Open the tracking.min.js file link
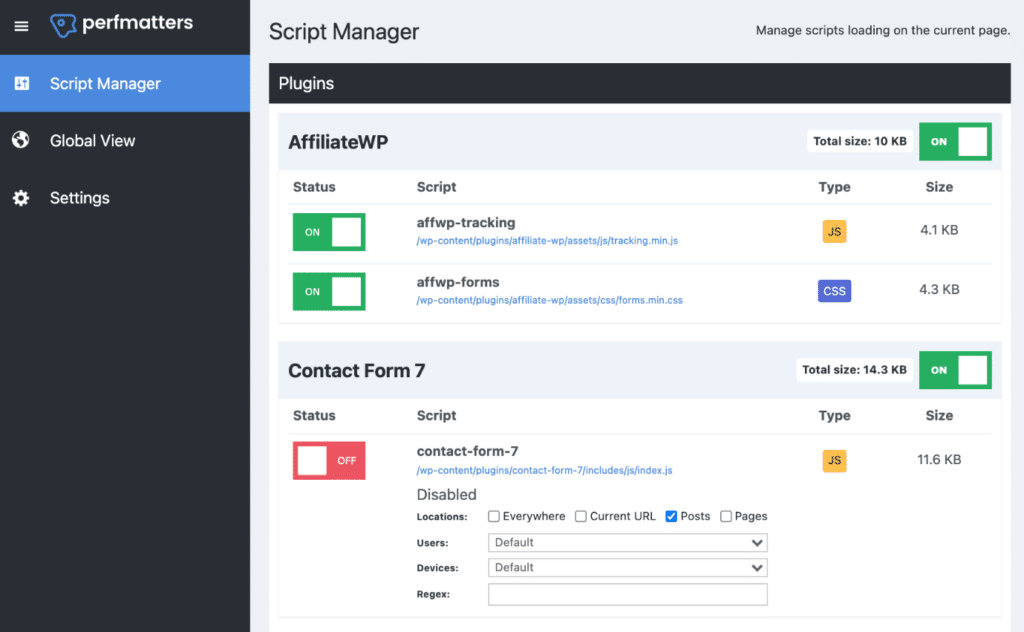Image resolution: width=1024 pixels, height=632 pixels. 548,241
